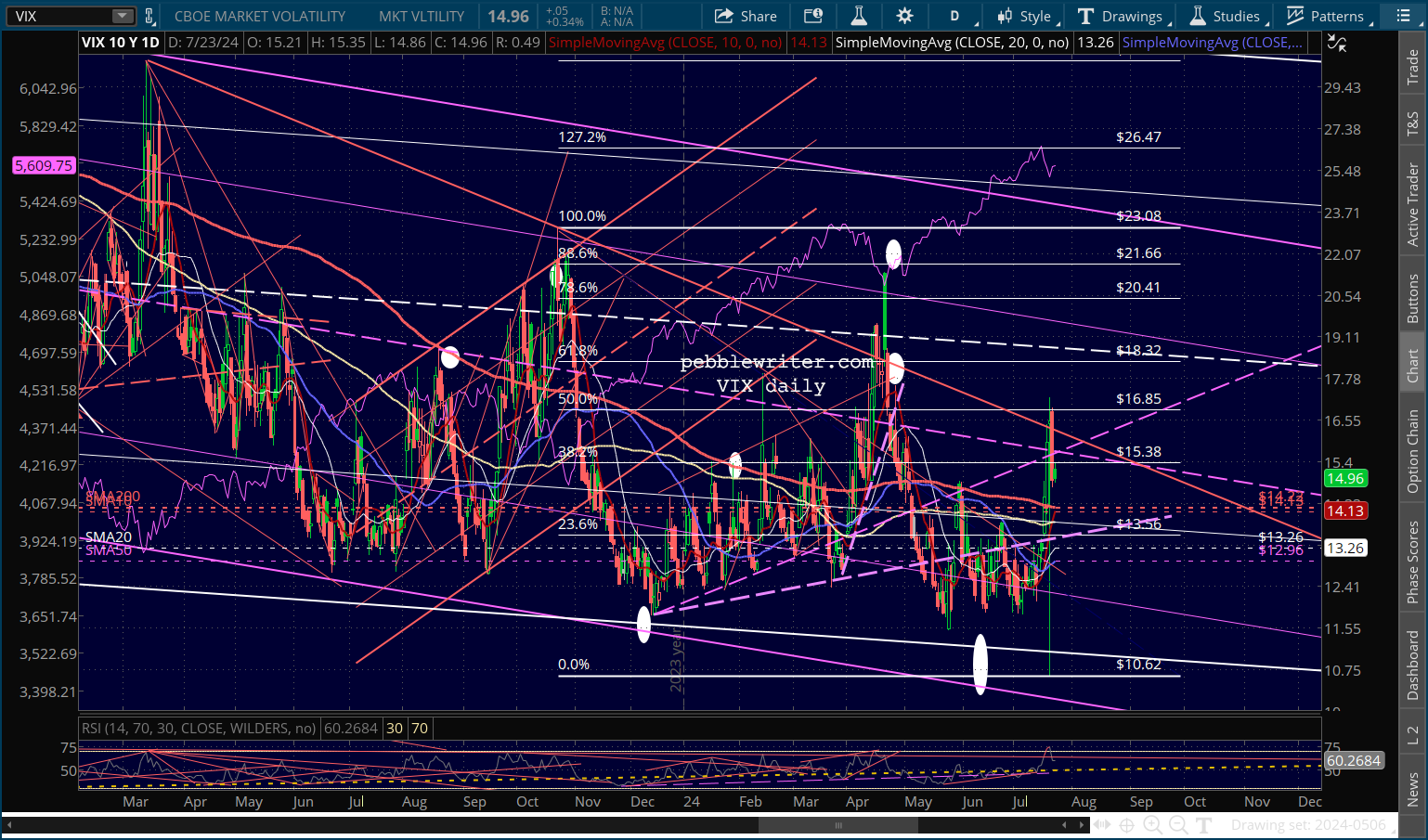Click the zoom in magnifier icon

pos(1152,824)
